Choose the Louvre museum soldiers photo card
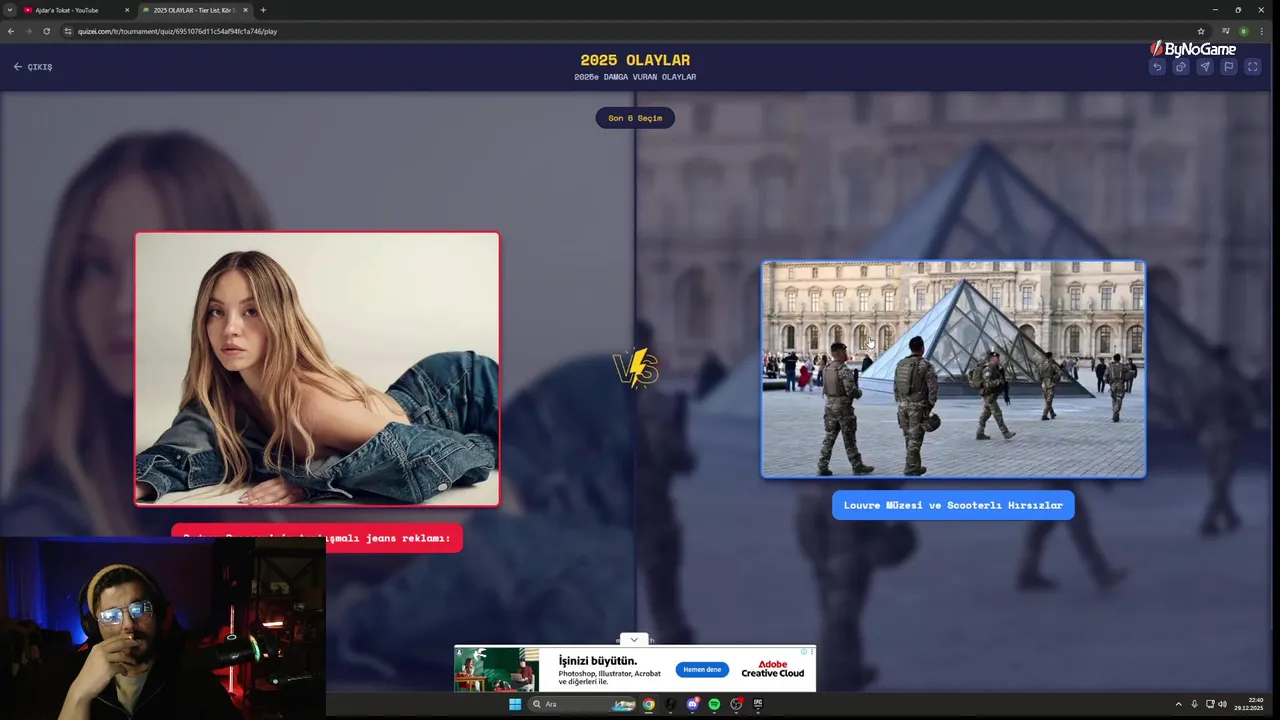This screenshot has height=720, width=1280. [x=953, y=369]
